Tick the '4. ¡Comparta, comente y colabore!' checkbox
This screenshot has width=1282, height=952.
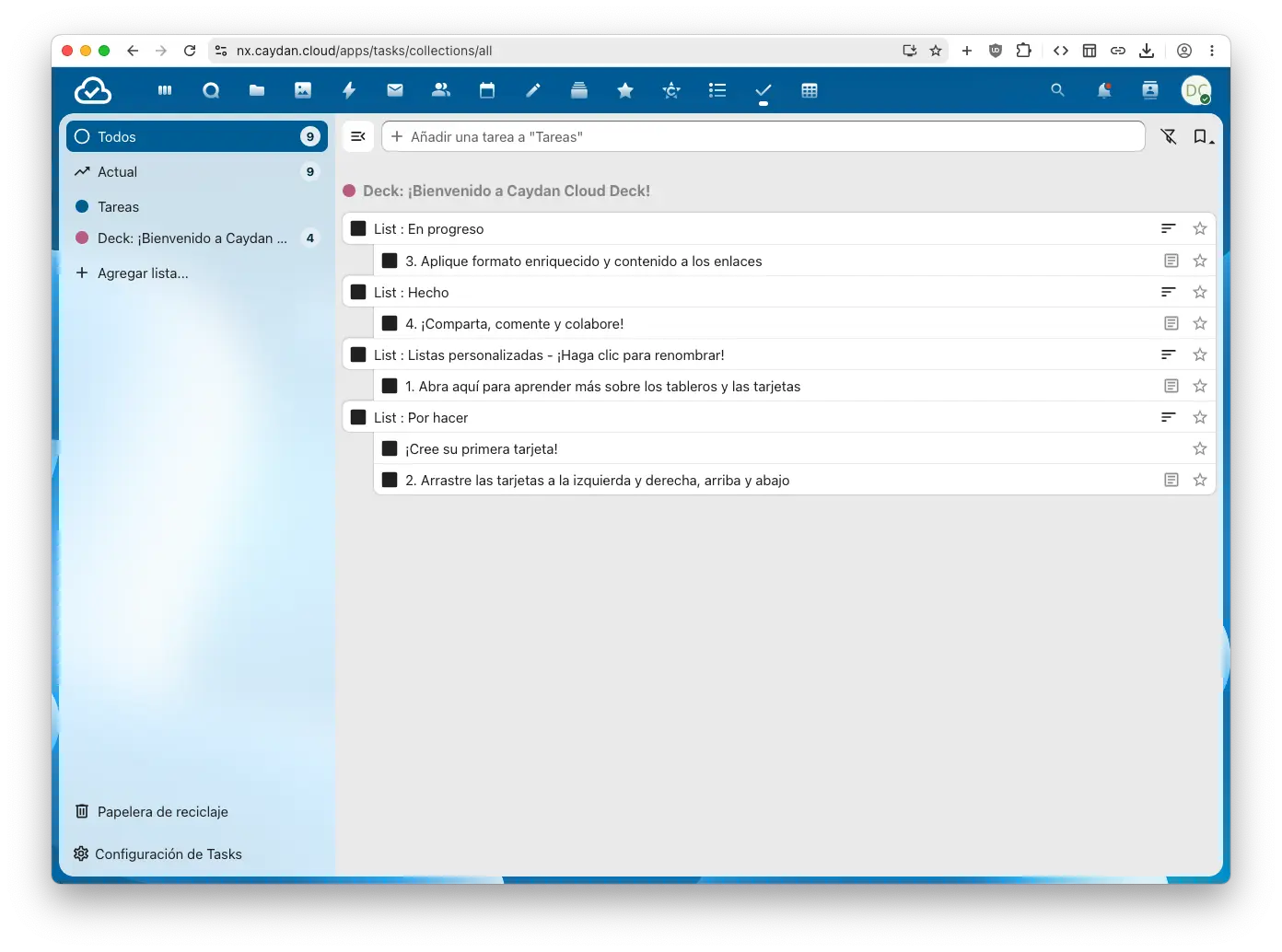(390, 323)
